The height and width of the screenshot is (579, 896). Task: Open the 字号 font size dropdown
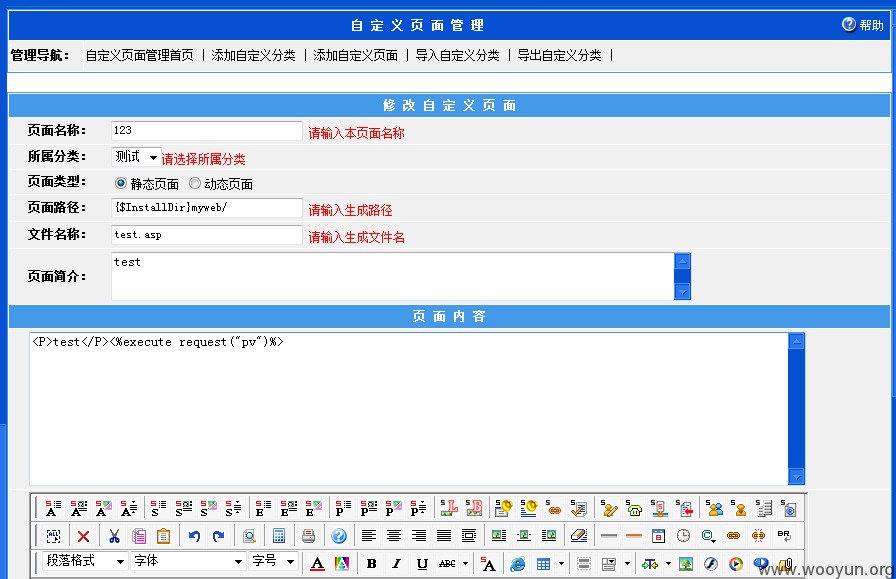(273, 561)
